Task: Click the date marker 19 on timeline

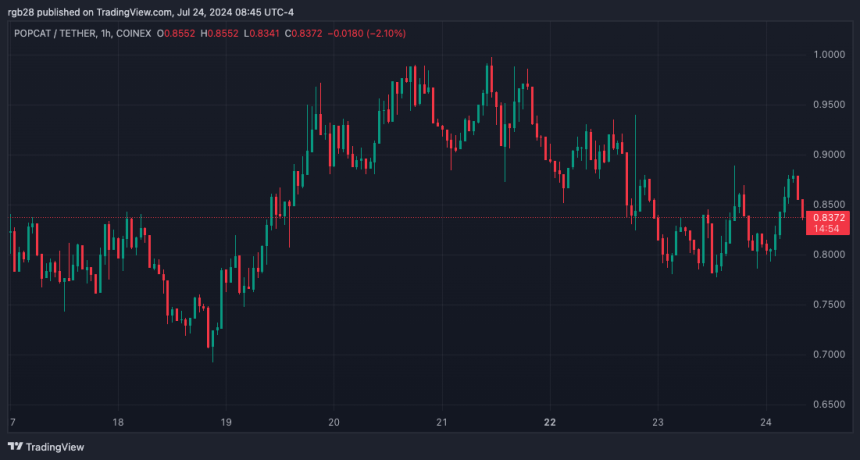Action: tap(226, 422)
